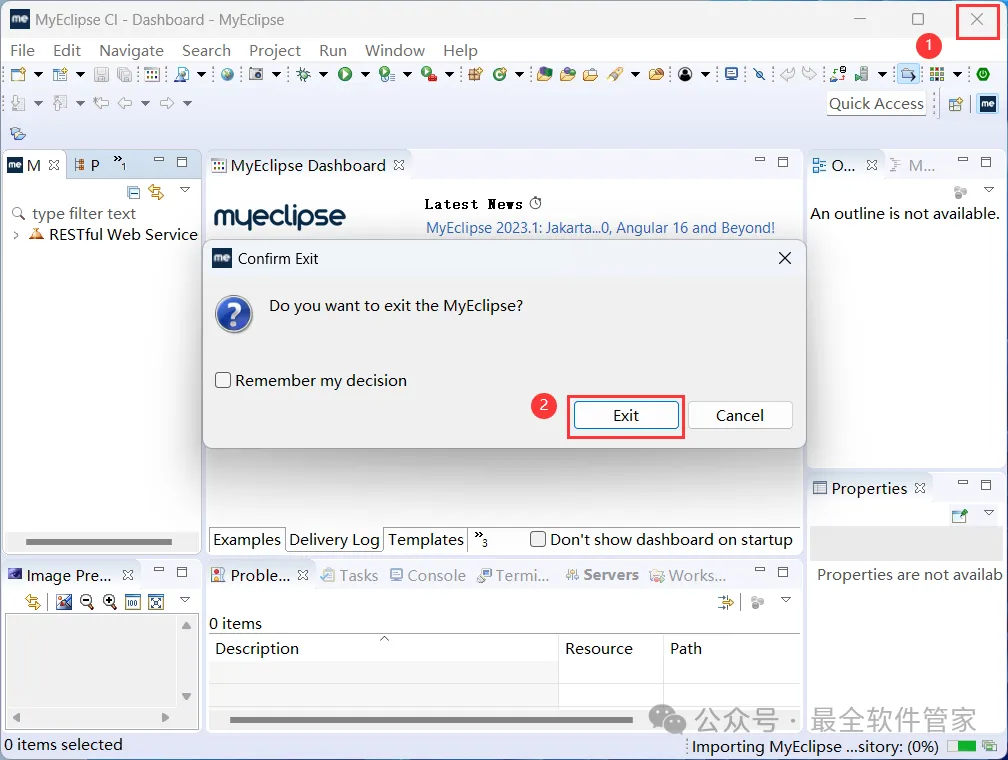
Task: Open the File menu
Action: (22, 50)
